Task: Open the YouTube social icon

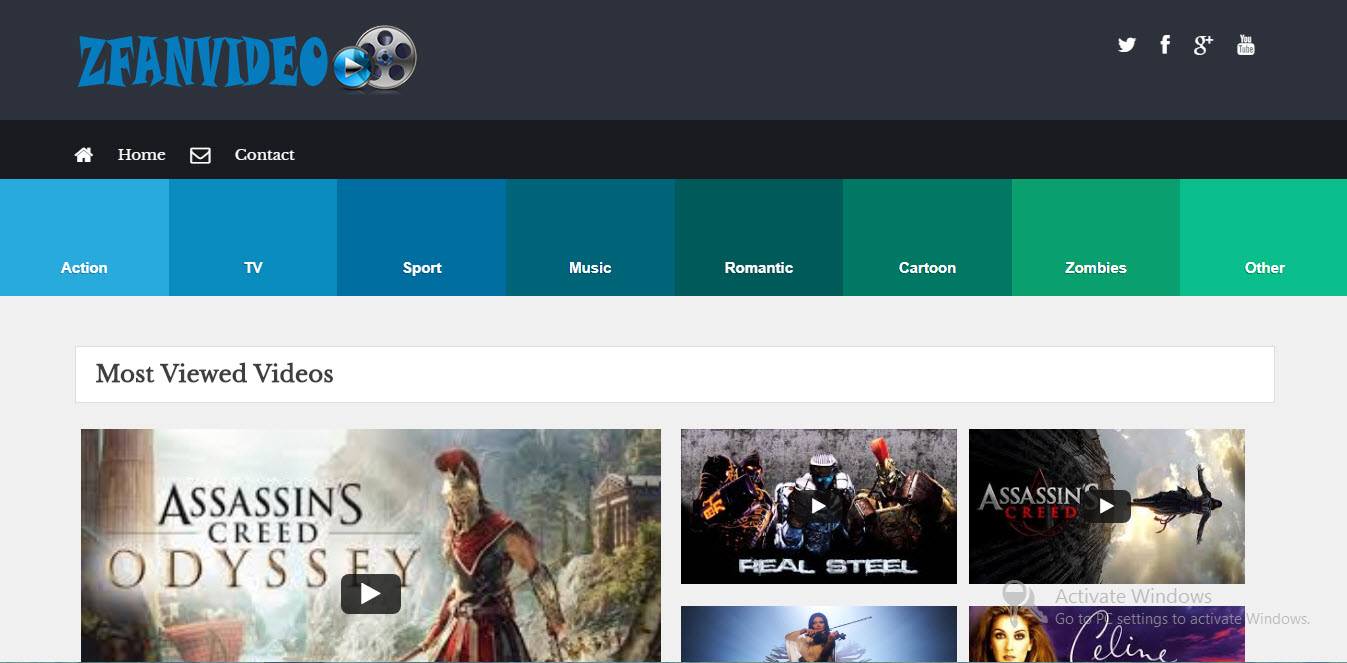Action: [x=1245, y=45]
